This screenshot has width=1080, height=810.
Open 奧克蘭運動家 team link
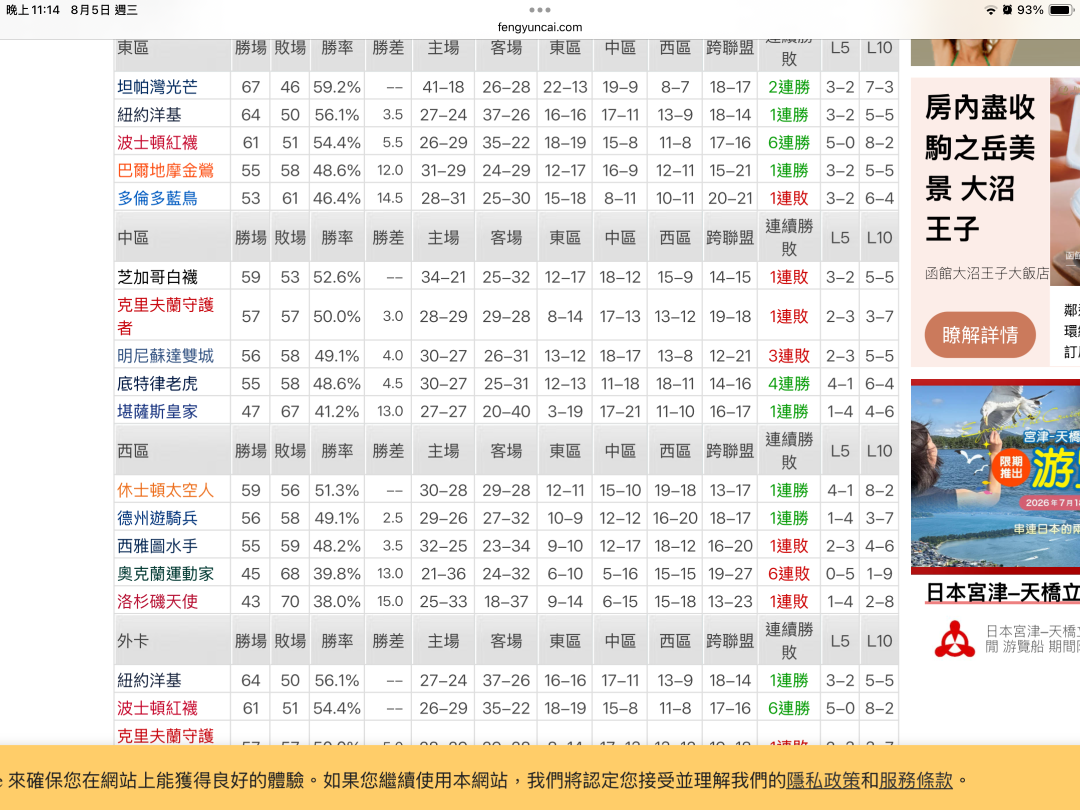click(165, 573)
